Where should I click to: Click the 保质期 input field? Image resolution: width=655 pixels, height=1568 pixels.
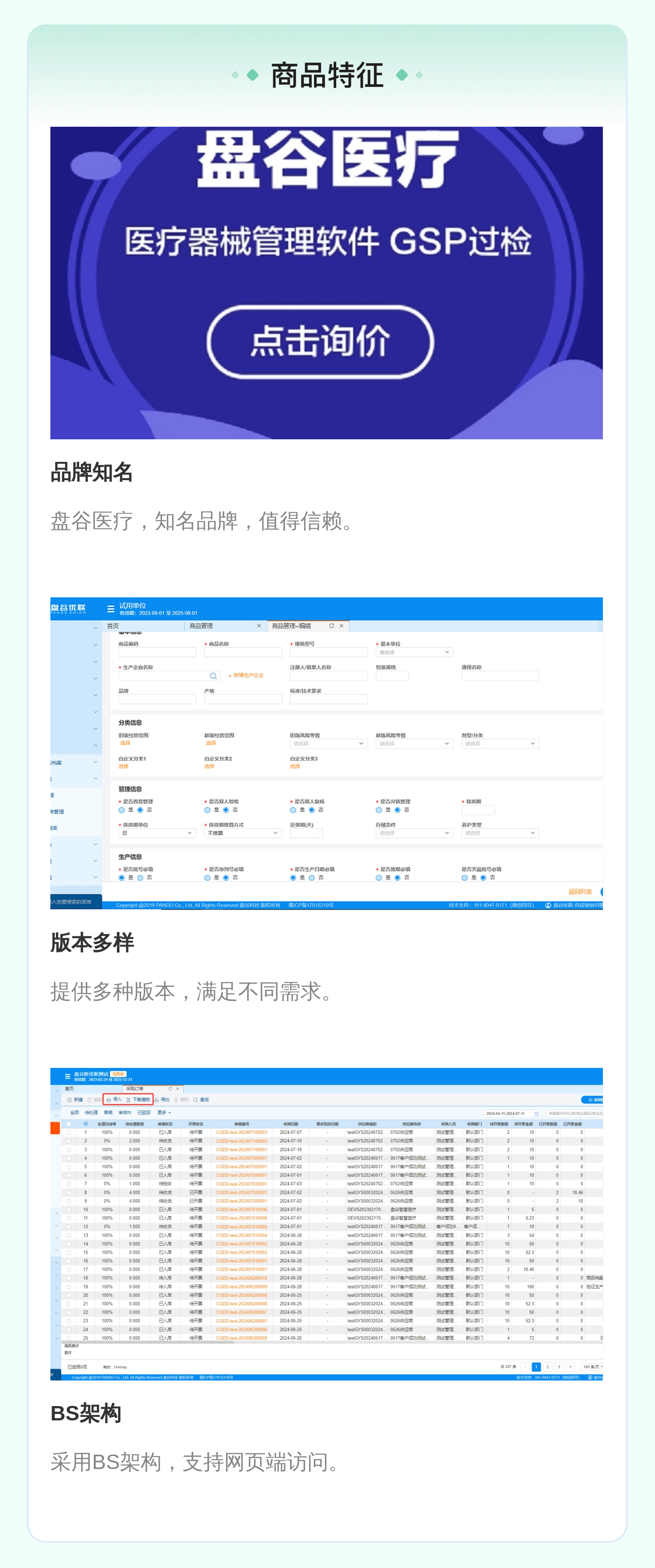pyautogui.click(x=478, y=810)
